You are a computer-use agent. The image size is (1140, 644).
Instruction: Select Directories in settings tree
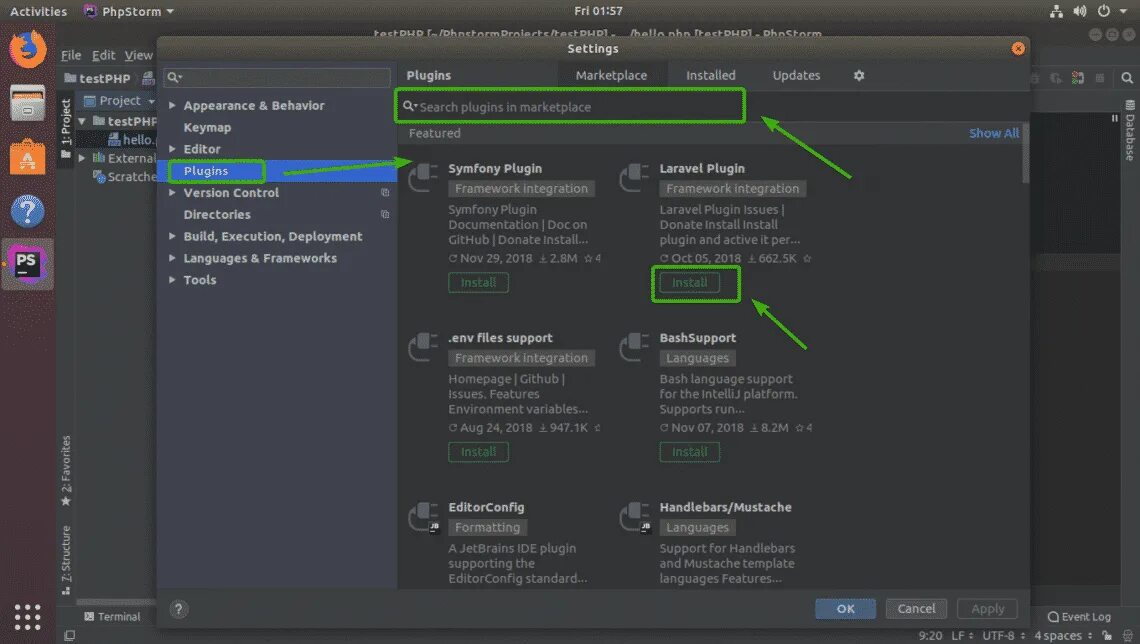pyautogui.click(x=217, y=214)
